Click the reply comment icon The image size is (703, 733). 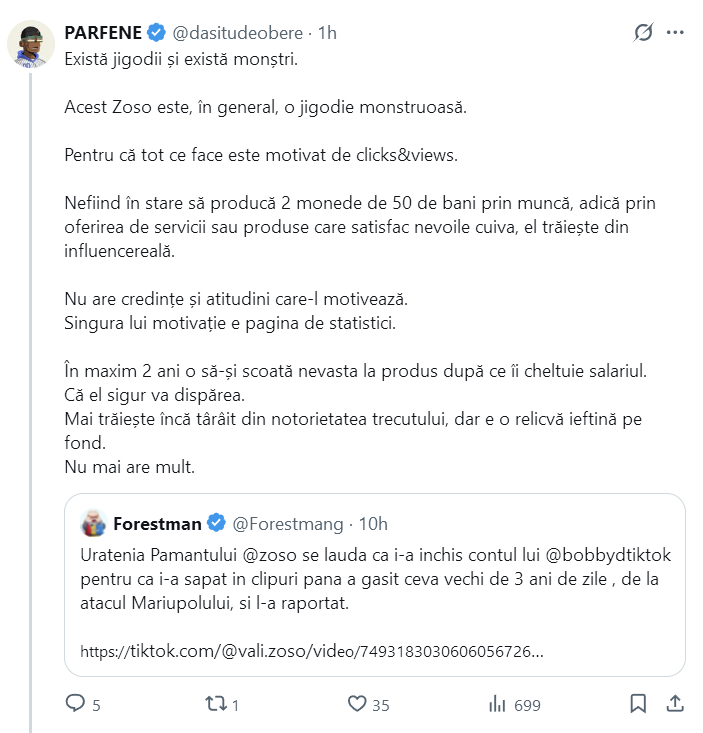(76, 704)
